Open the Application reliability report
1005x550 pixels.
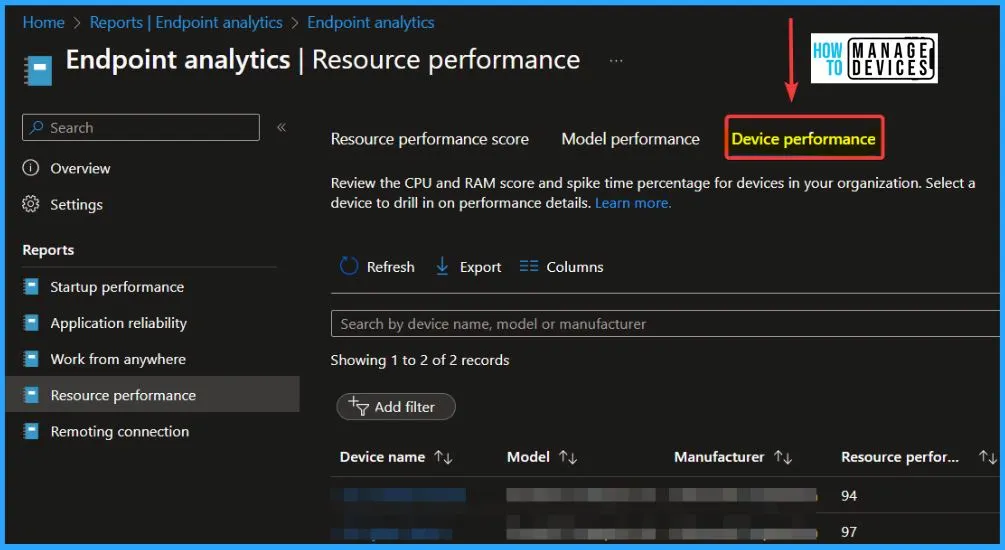click(x=119, y=323)
